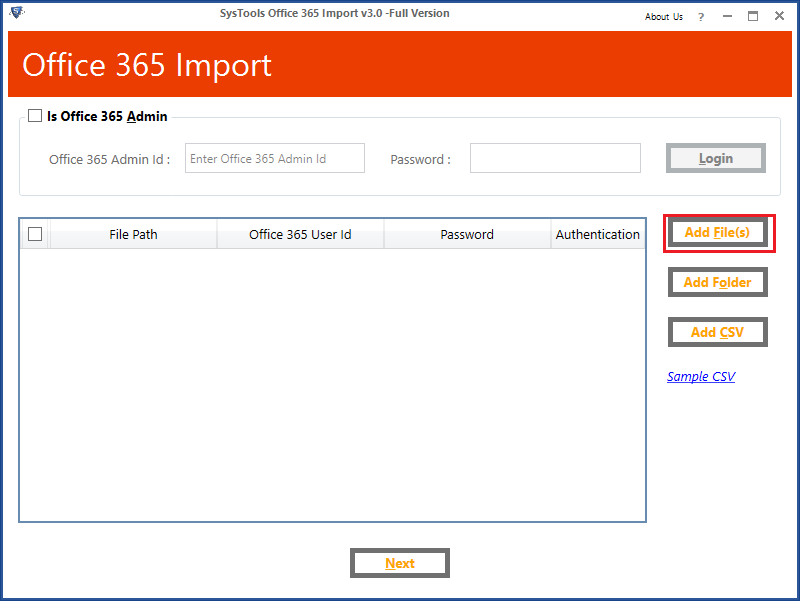Maximize the Office 365 Import window

tap(753, 16)
